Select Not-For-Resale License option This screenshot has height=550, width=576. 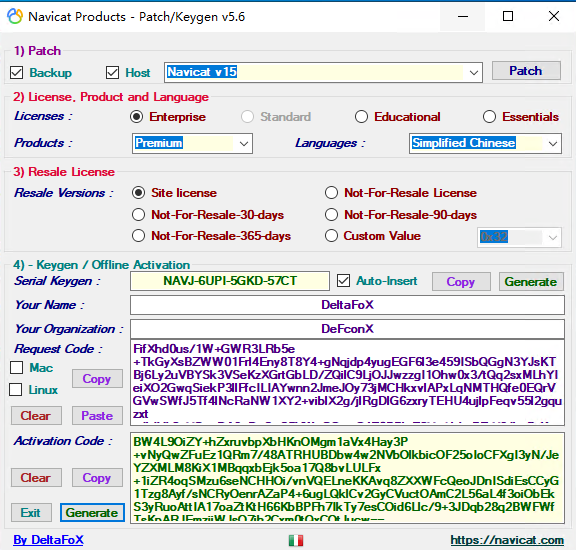[x=331, y=193]
